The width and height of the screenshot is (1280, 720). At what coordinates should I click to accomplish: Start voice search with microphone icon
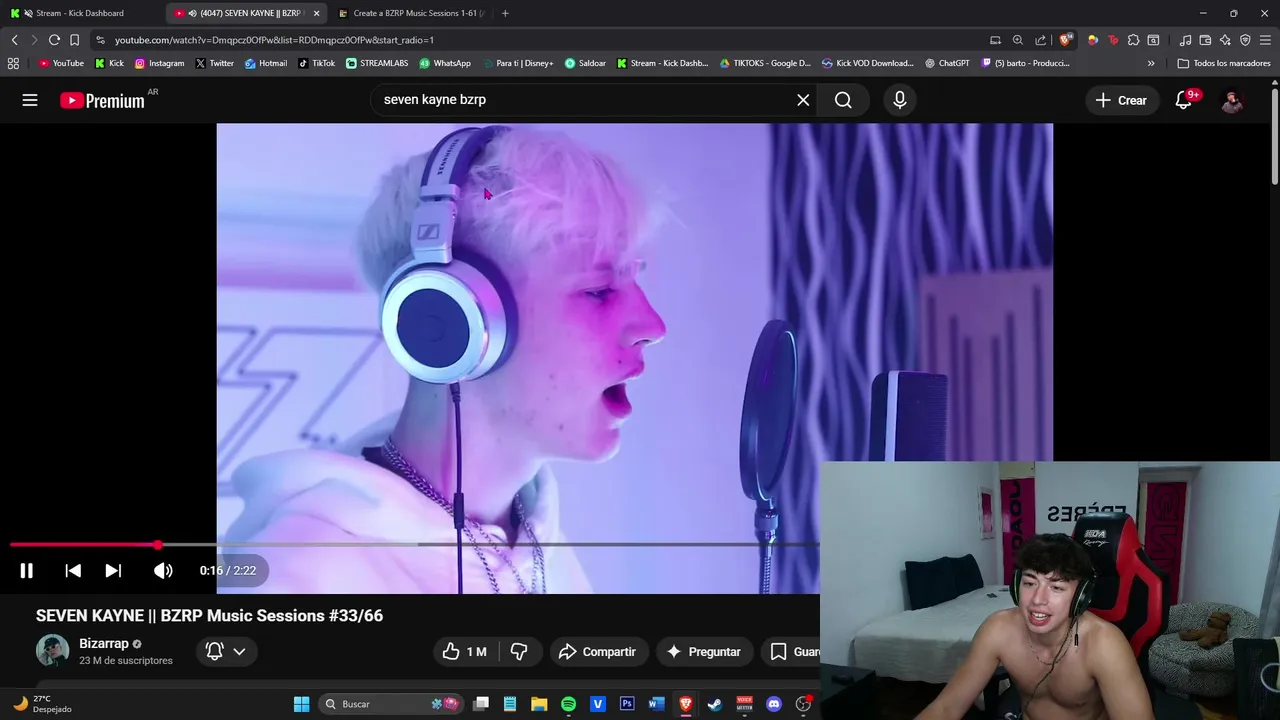point(900,100)
